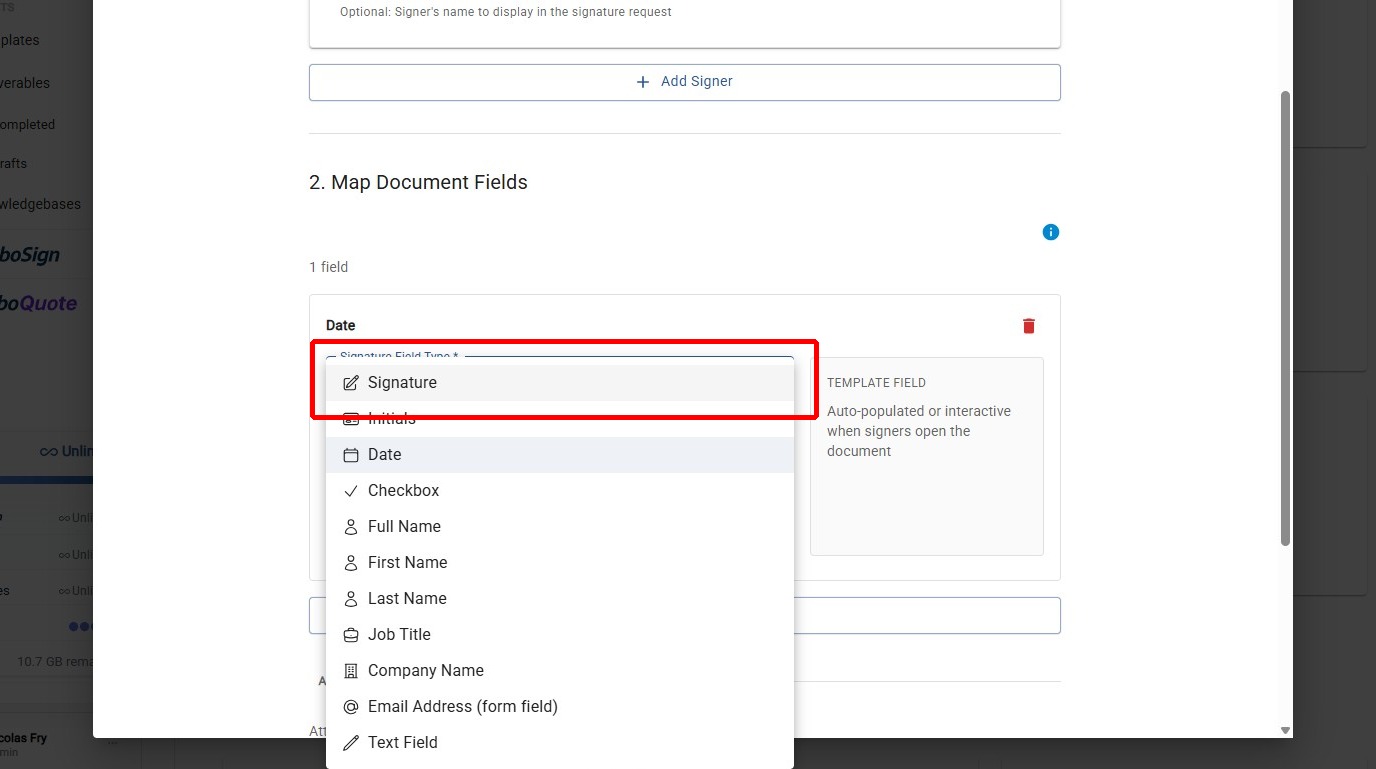The height and width of the screenshot is (769, 1376).
Task: Navigate to Templates in the sidebar
Action: click(20, 40)
